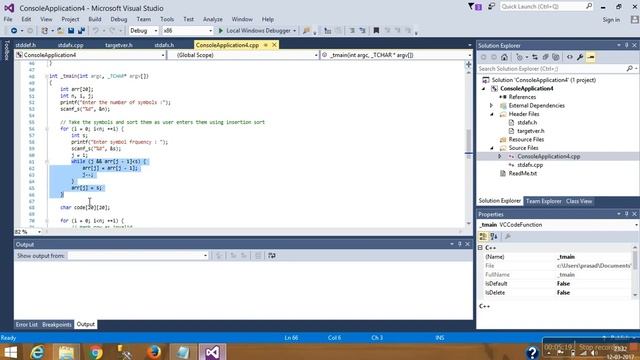This screenshot has width=640, height=360.
Task: Click the Windows Start button
Action: click(x=10, y=352)
